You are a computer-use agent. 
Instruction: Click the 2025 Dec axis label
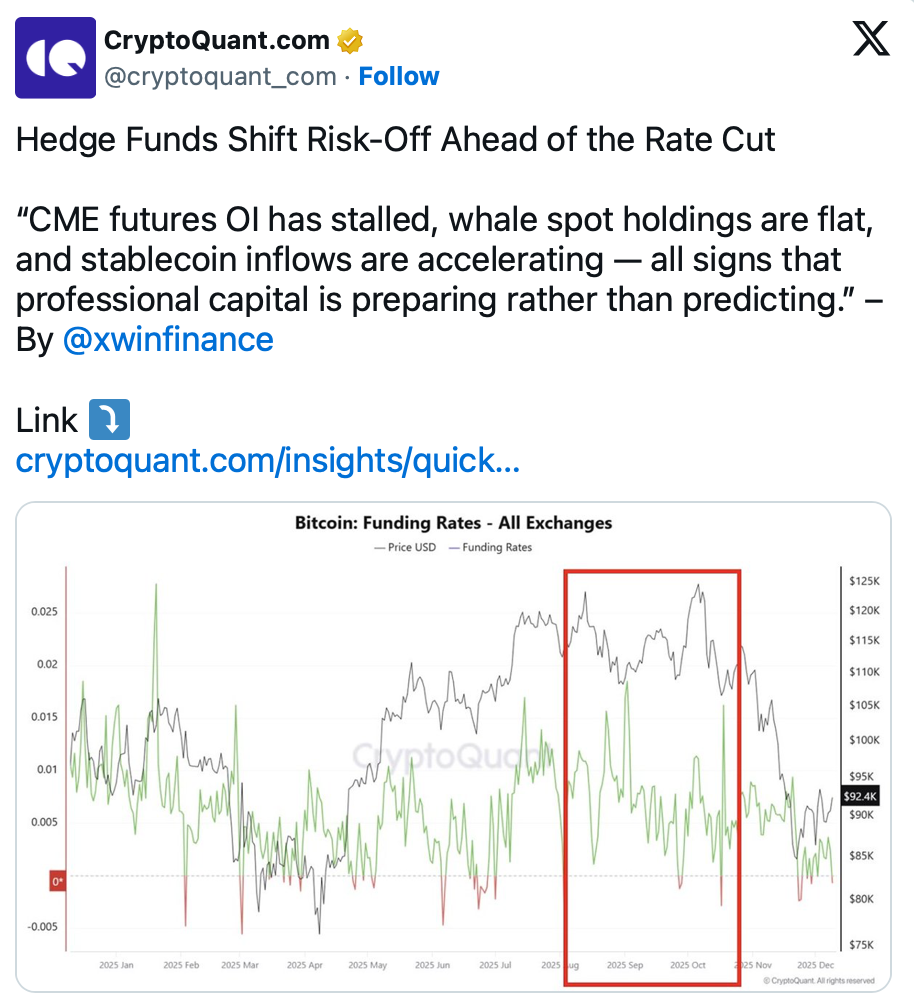(818, 965)
